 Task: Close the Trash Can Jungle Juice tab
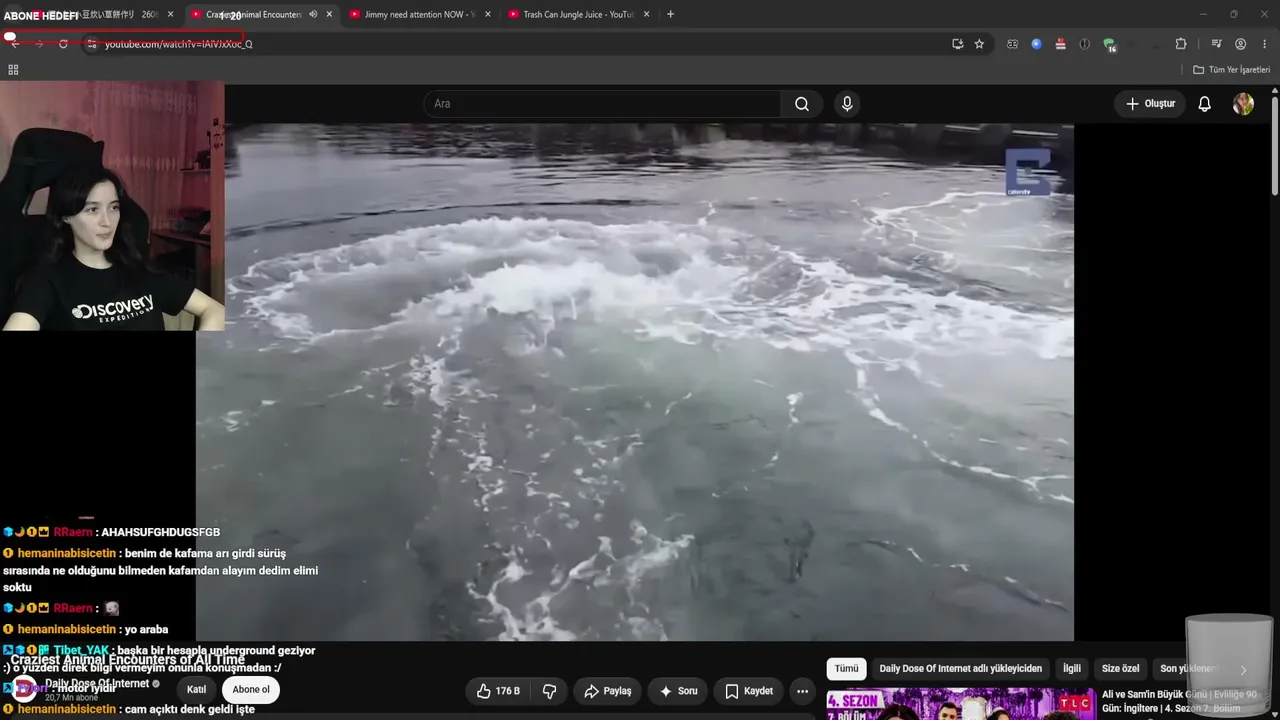pyautogui.click(x=647, y=15)
